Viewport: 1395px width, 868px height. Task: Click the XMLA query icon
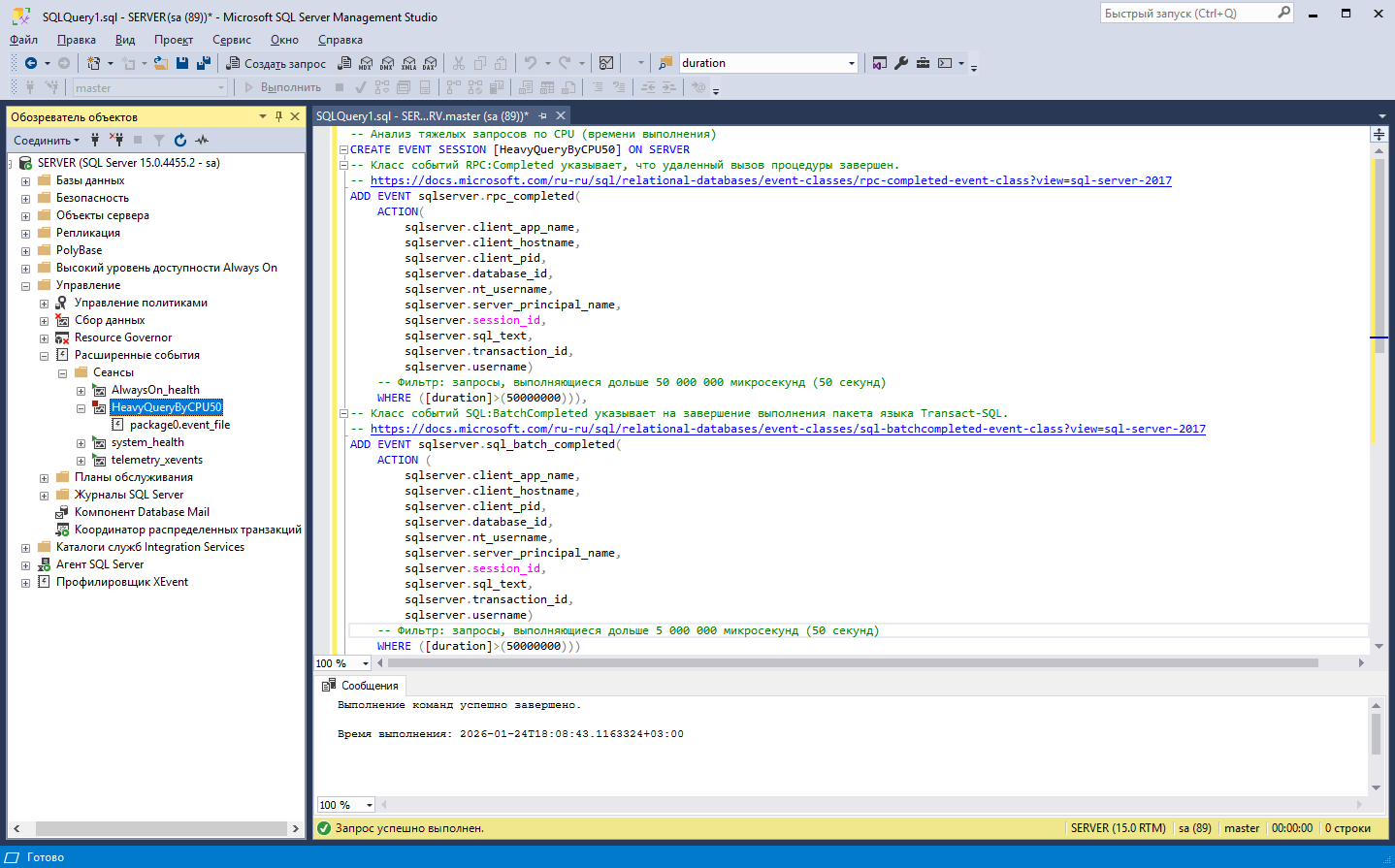tap(408, 63)
